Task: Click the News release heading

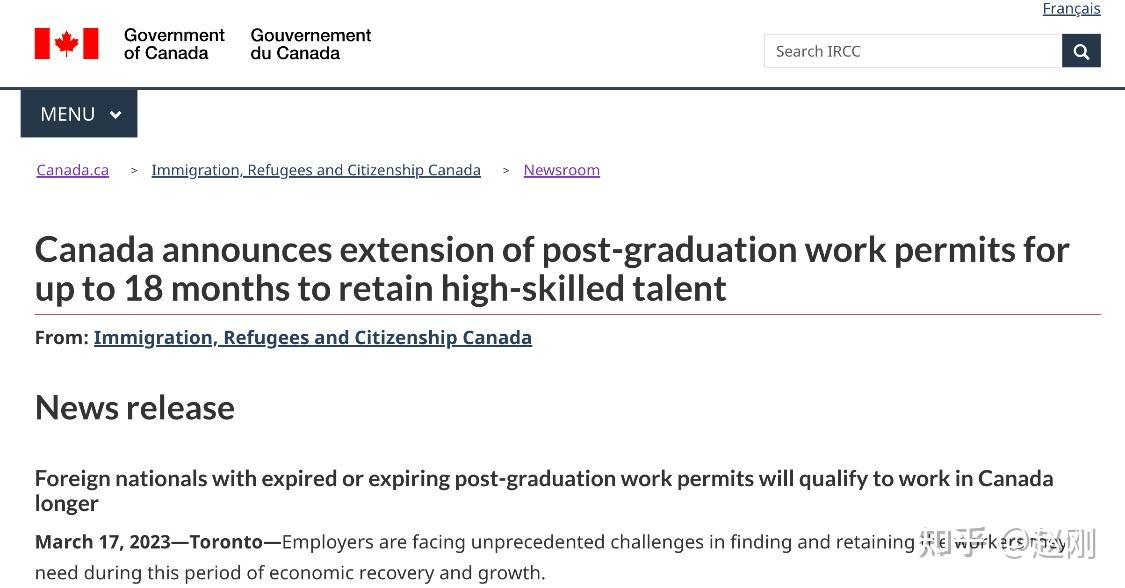Action: pos(135,408)
